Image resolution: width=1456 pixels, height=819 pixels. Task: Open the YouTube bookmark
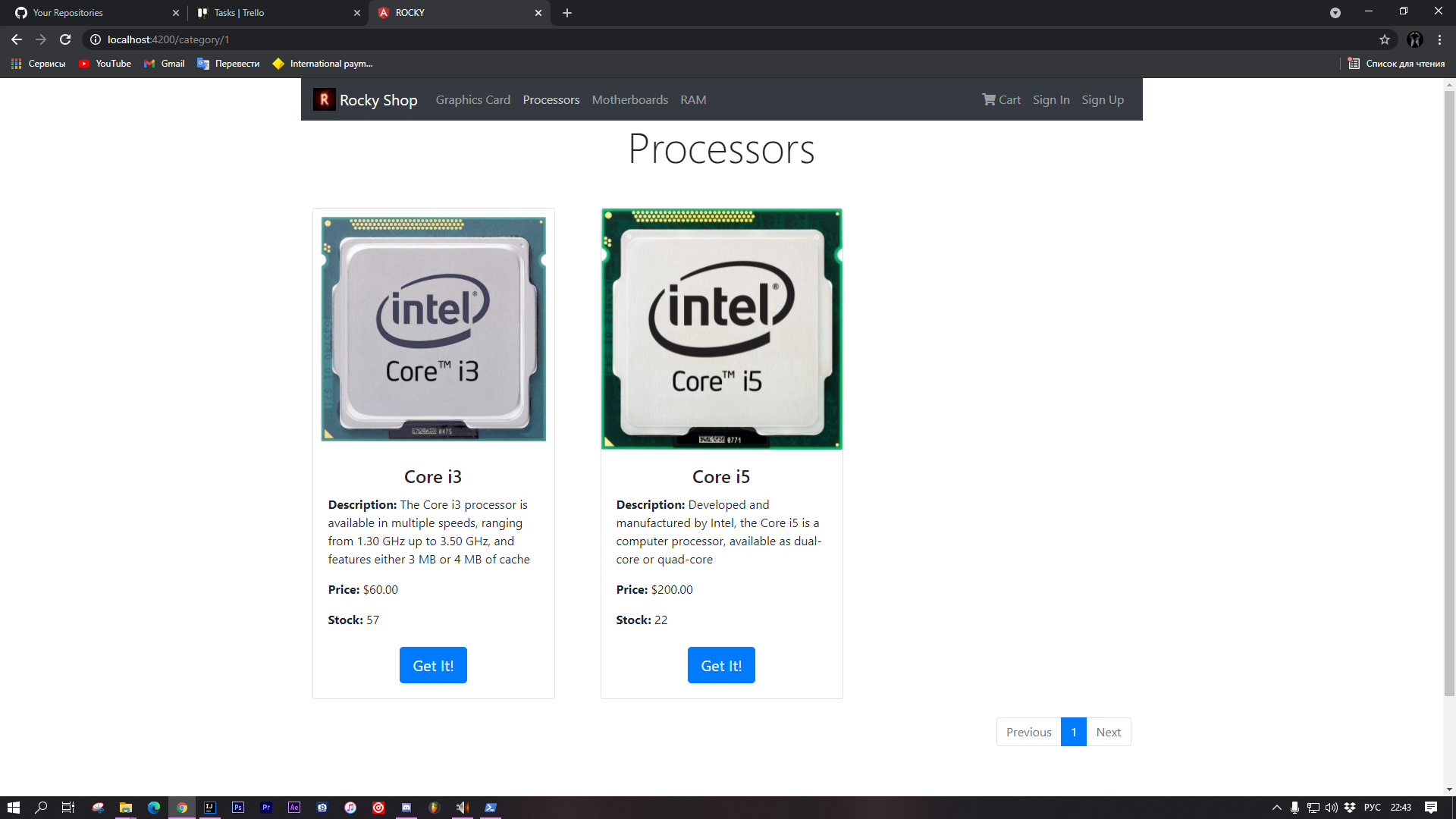(105, 64)
